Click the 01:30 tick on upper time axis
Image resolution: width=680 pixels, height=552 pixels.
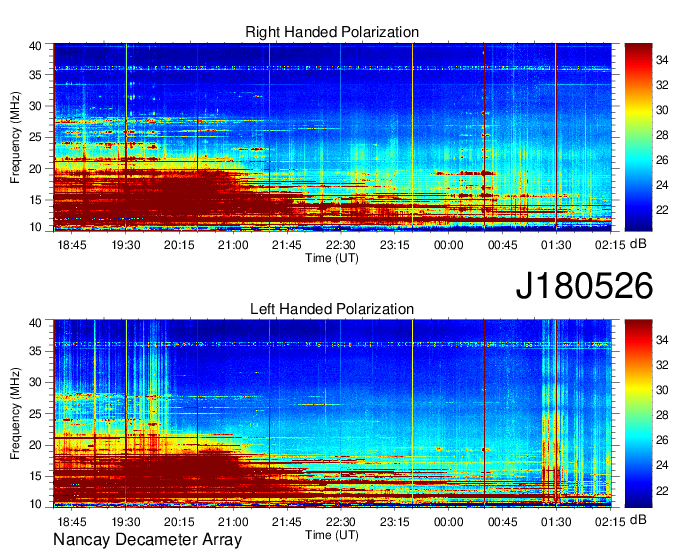556,245
